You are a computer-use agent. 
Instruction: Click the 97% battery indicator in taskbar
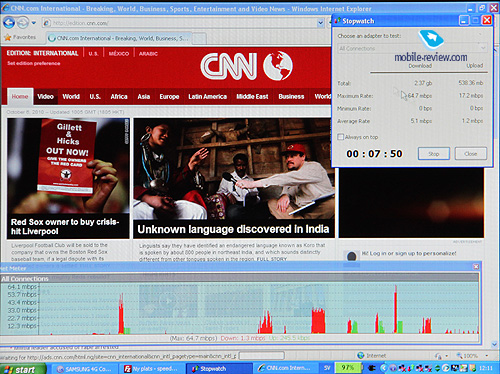click(348, 367)
